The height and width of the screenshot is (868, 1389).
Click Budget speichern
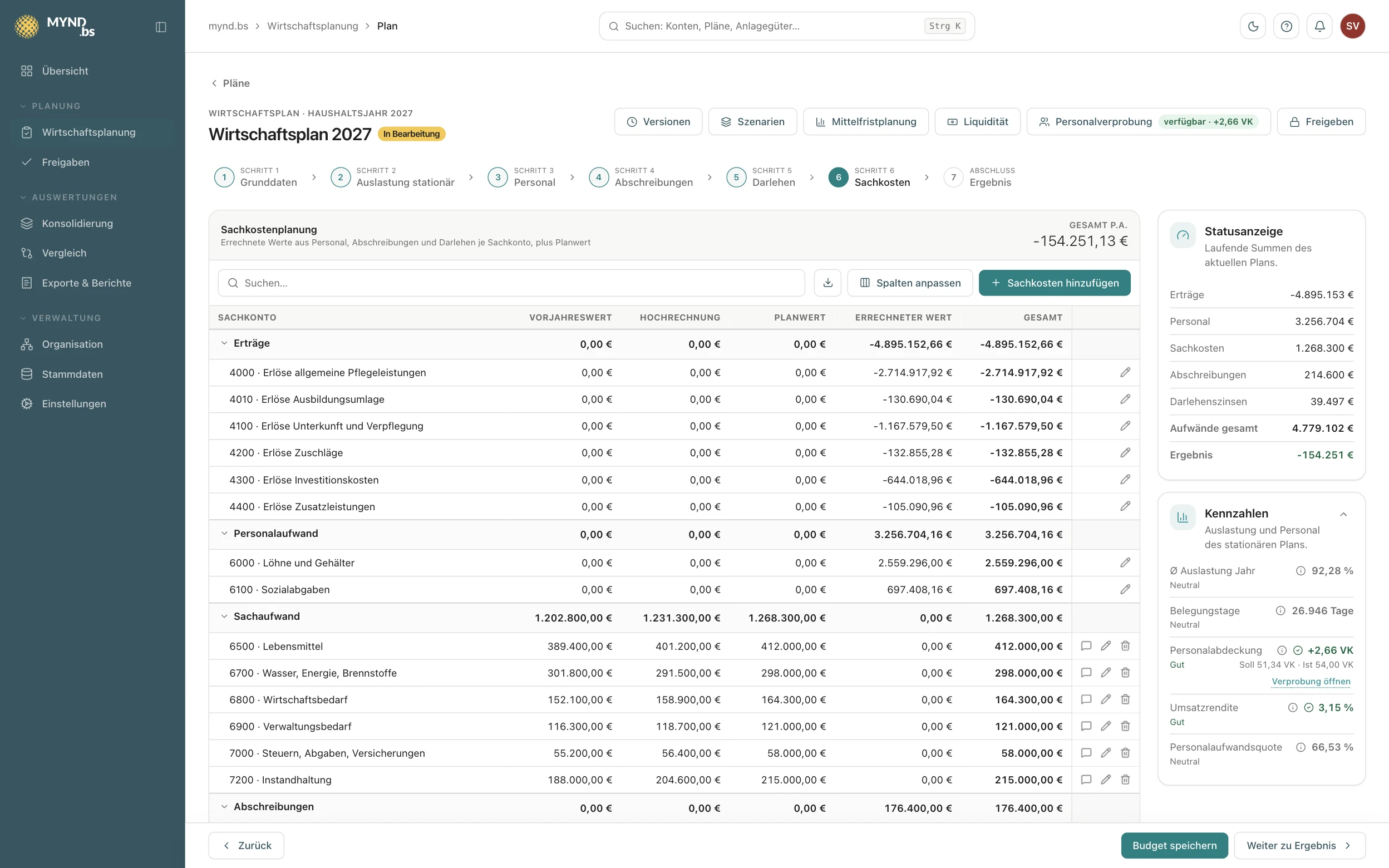tap(1174, 846)
